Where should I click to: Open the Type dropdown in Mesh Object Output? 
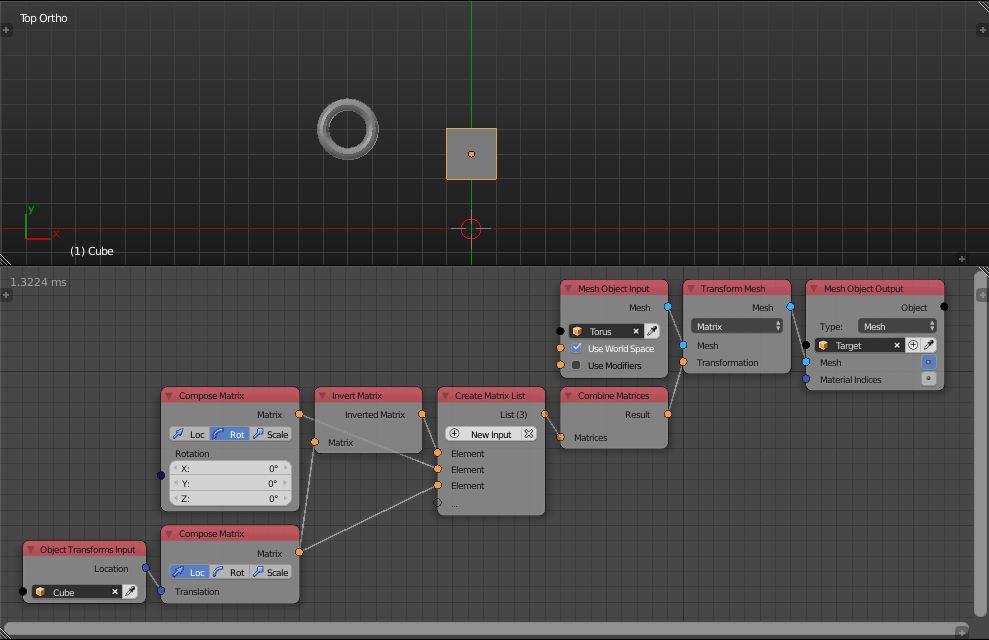point(896,326)
